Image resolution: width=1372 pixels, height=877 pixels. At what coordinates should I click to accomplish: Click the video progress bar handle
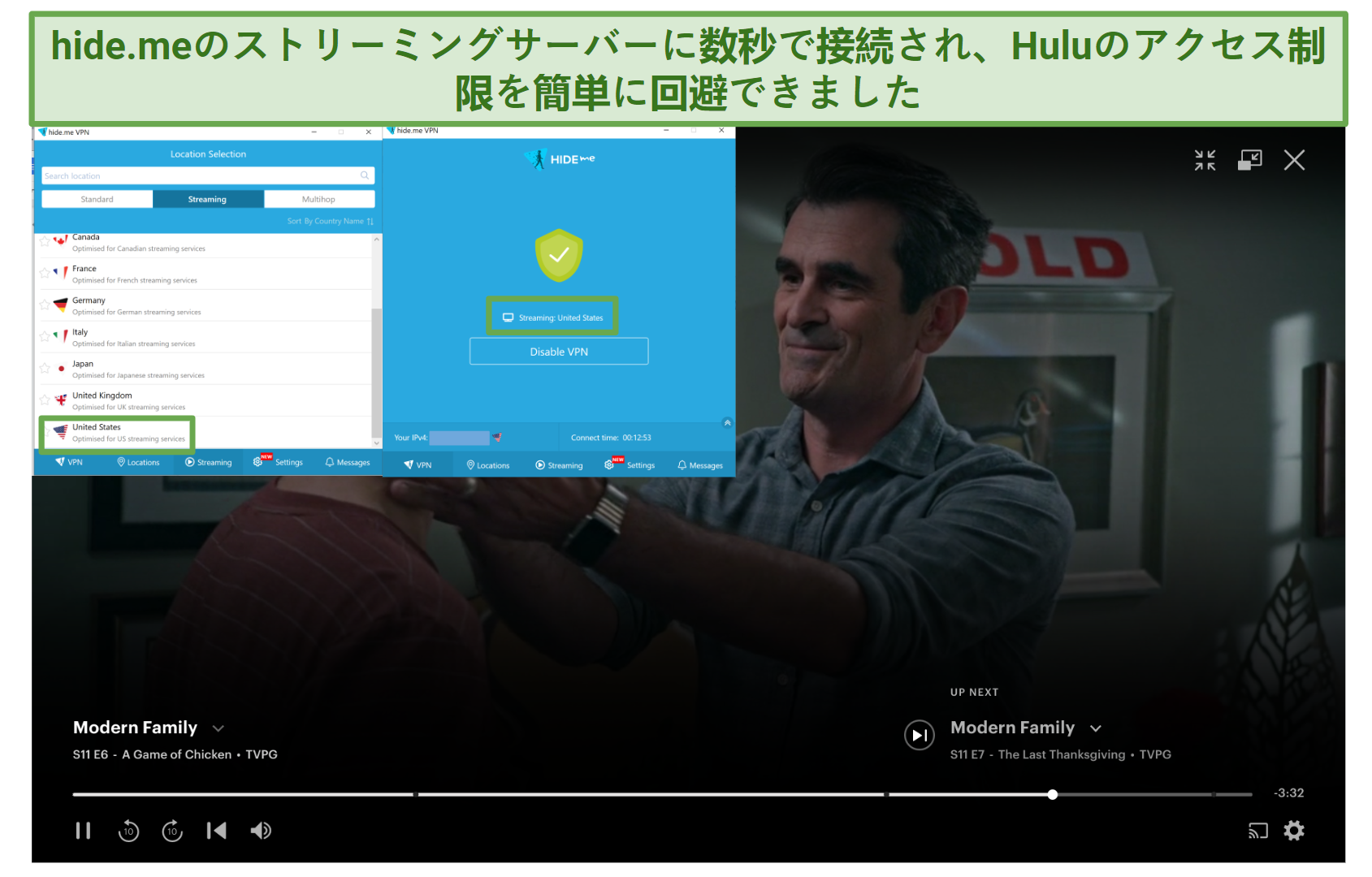pos(1053,794)
